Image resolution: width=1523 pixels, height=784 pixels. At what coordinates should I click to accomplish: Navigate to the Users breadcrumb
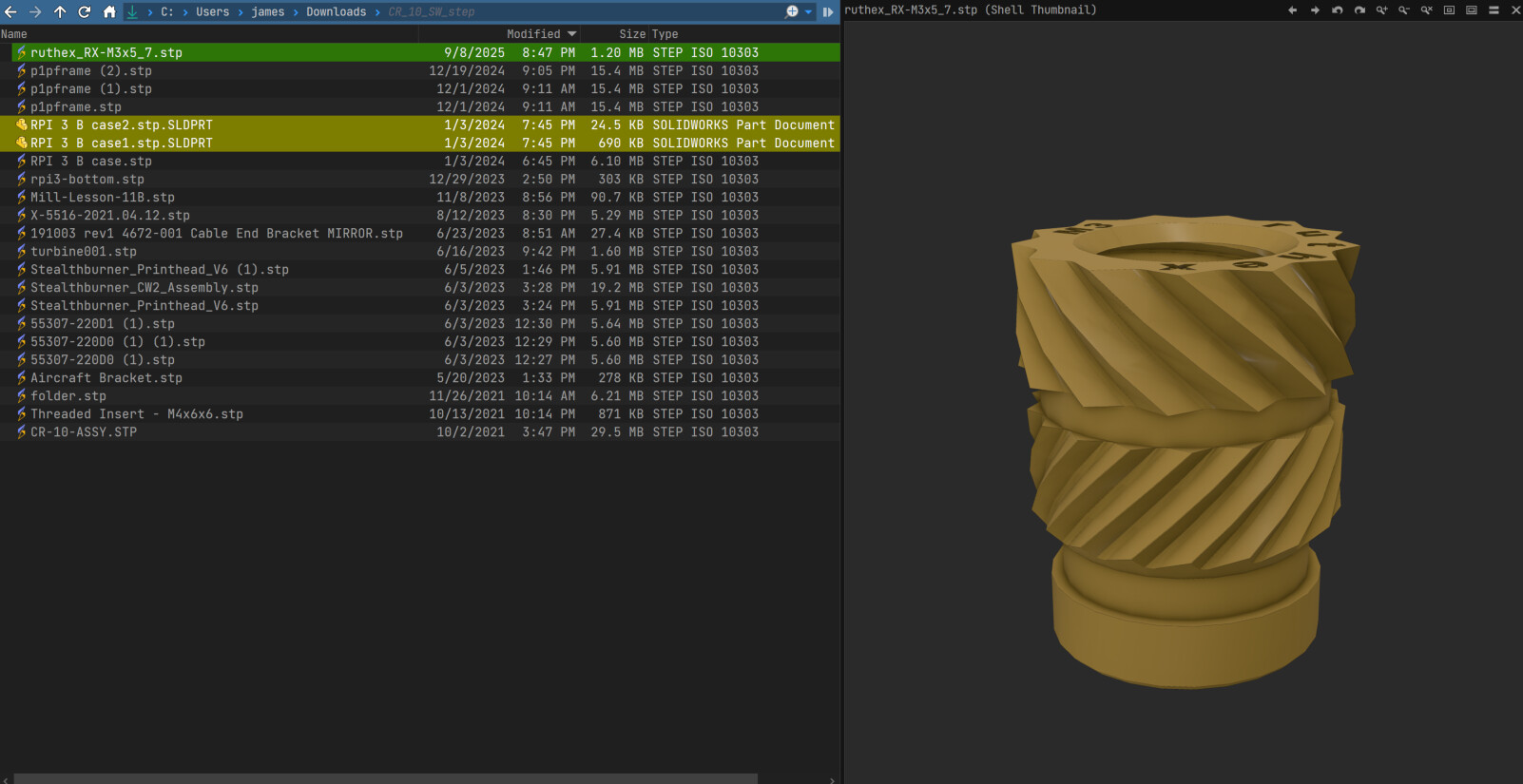[x=212, y=11]
